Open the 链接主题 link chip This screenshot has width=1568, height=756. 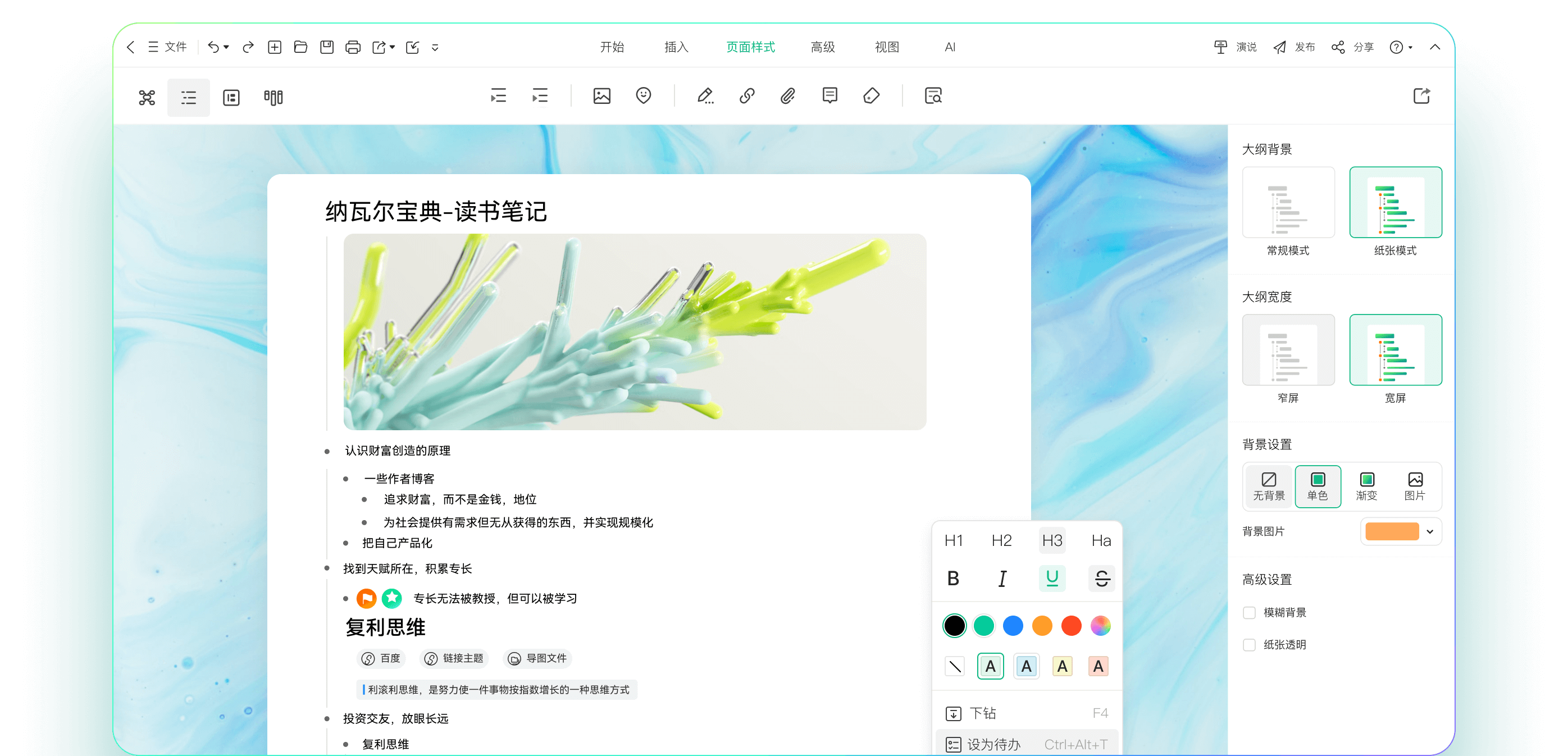coord(454,658)
